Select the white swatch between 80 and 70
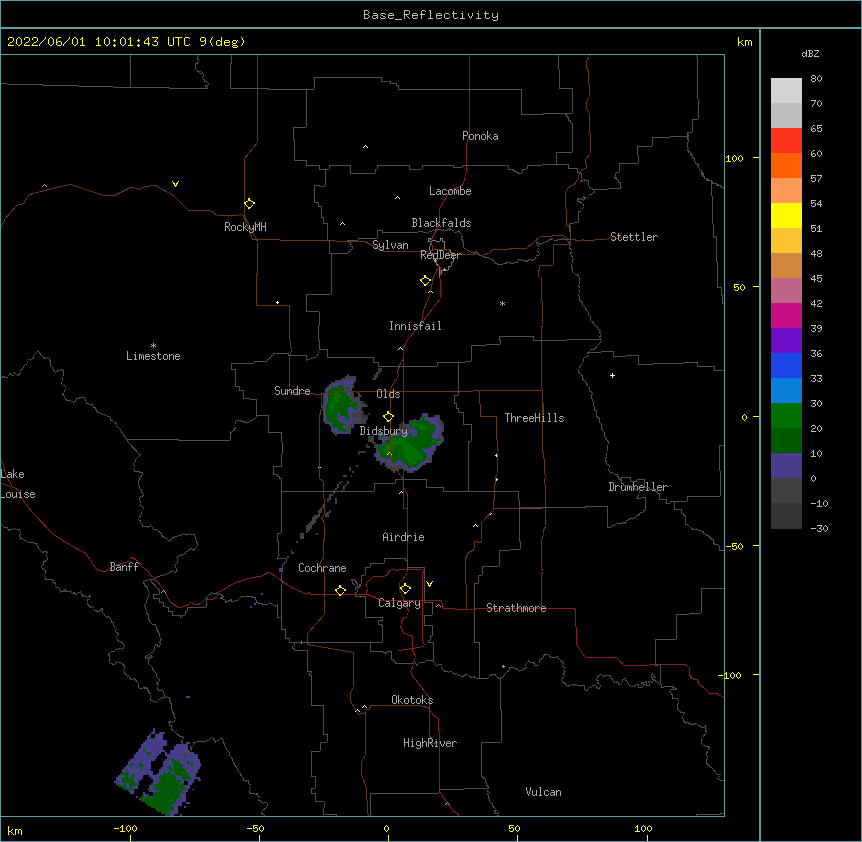 pyautogui.click(x=786, y=90)
